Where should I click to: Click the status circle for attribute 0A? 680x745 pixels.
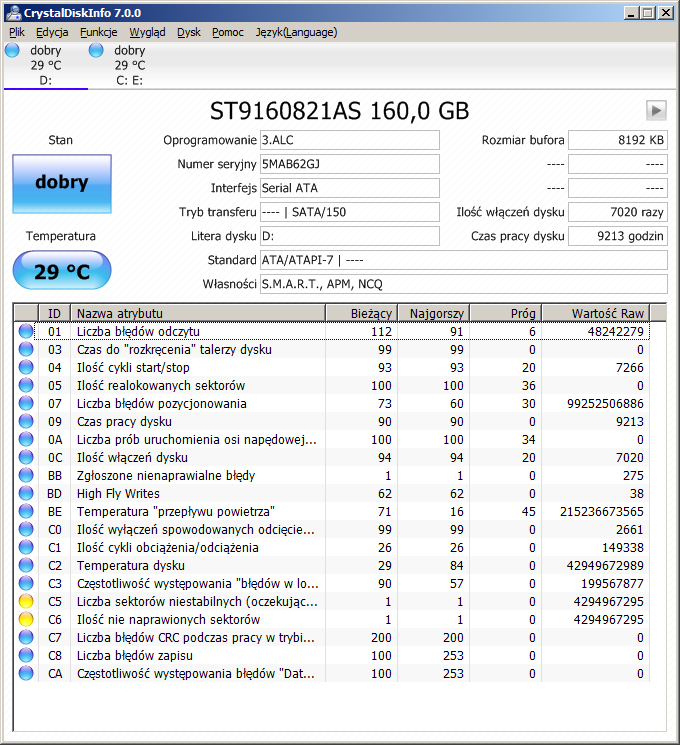(26, 439)
